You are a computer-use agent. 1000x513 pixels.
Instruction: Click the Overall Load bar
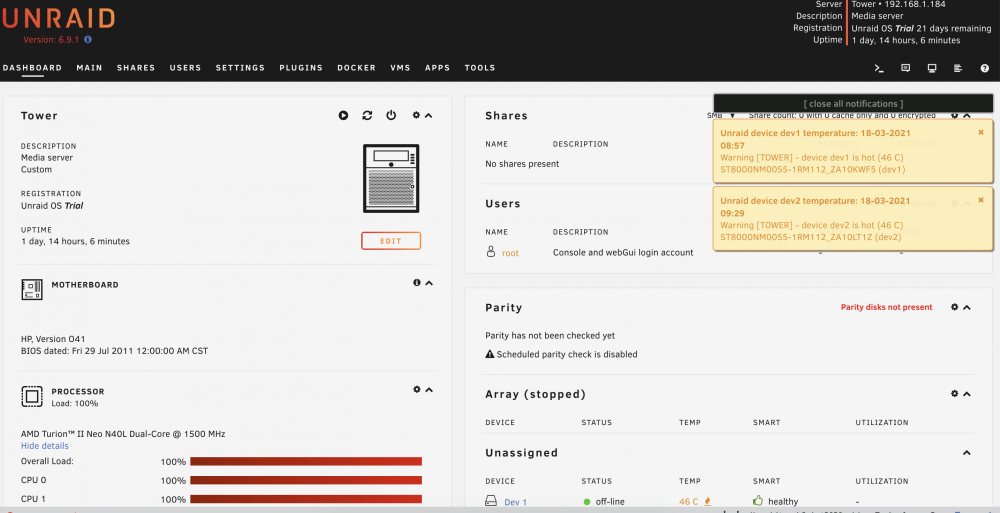click(x=306, y=461)
